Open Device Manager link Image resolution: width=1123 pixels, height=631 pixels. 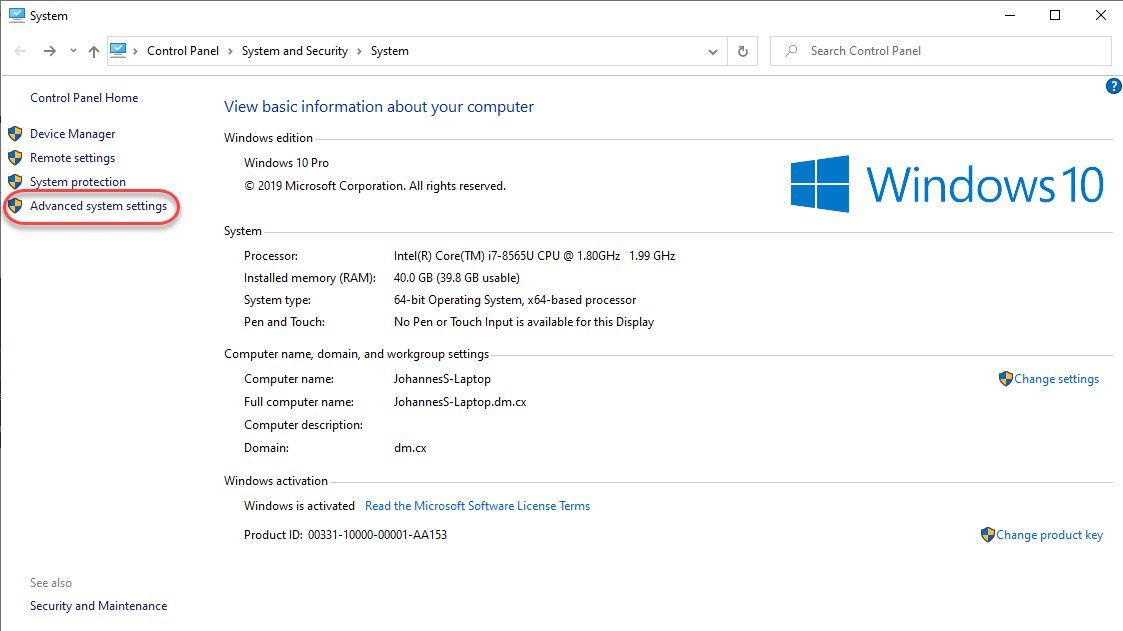click(72, 134)
